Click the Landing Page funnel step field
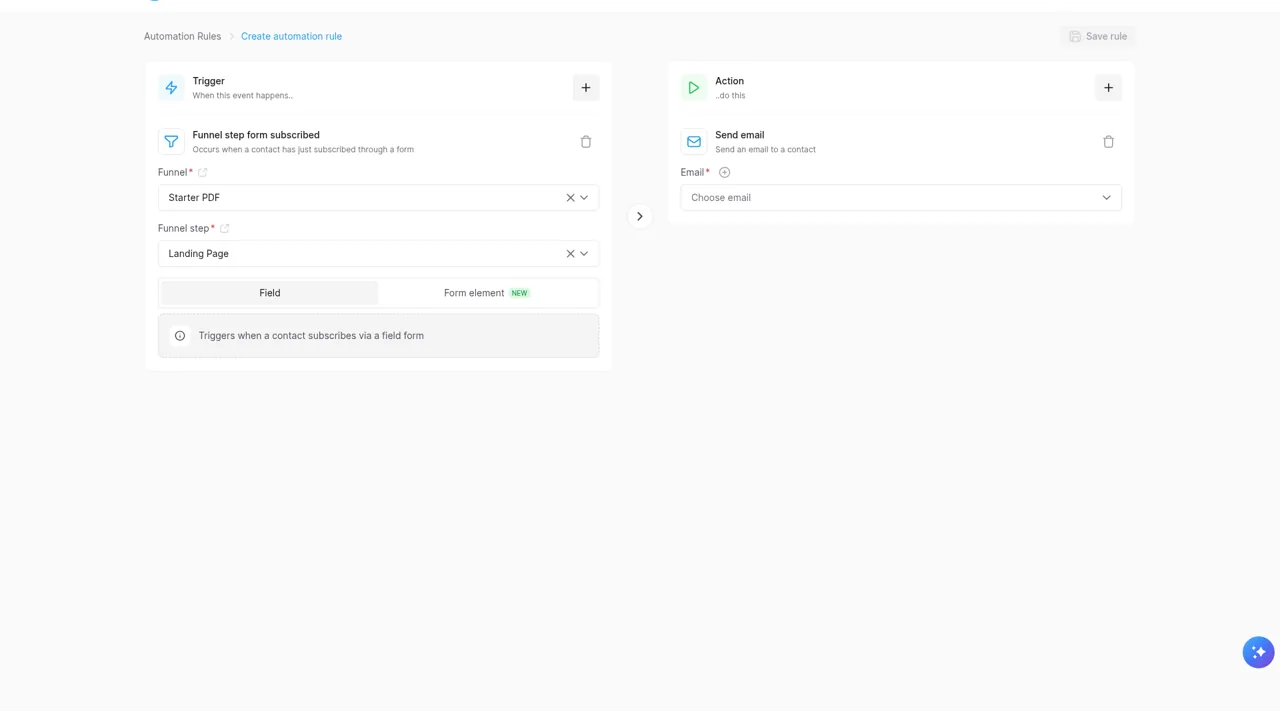 coord(378,254)
